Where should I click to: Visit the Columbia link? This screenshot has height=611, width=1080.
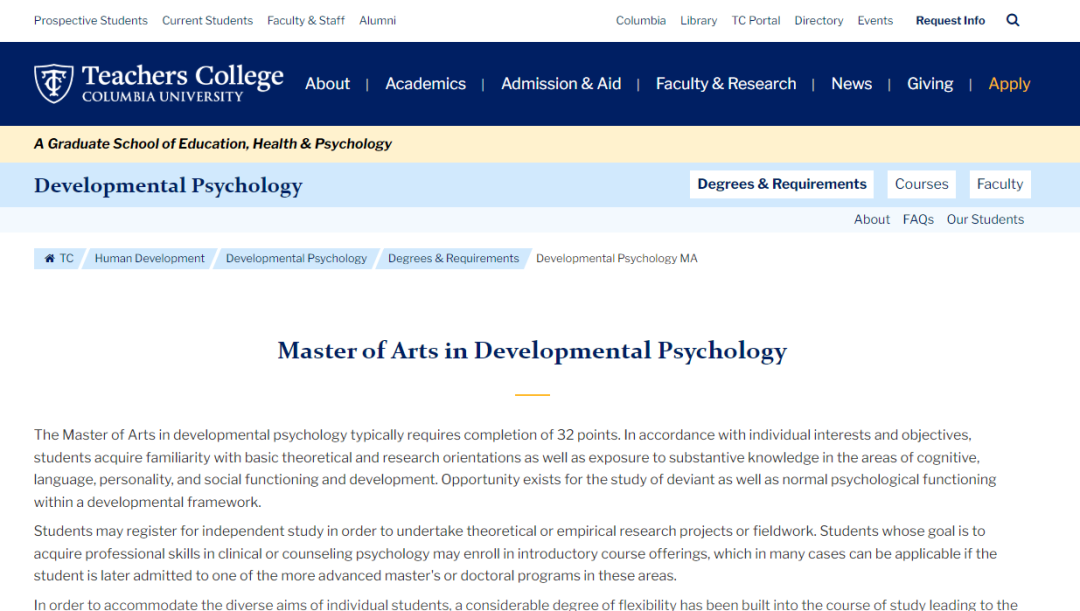coord(641,21)
